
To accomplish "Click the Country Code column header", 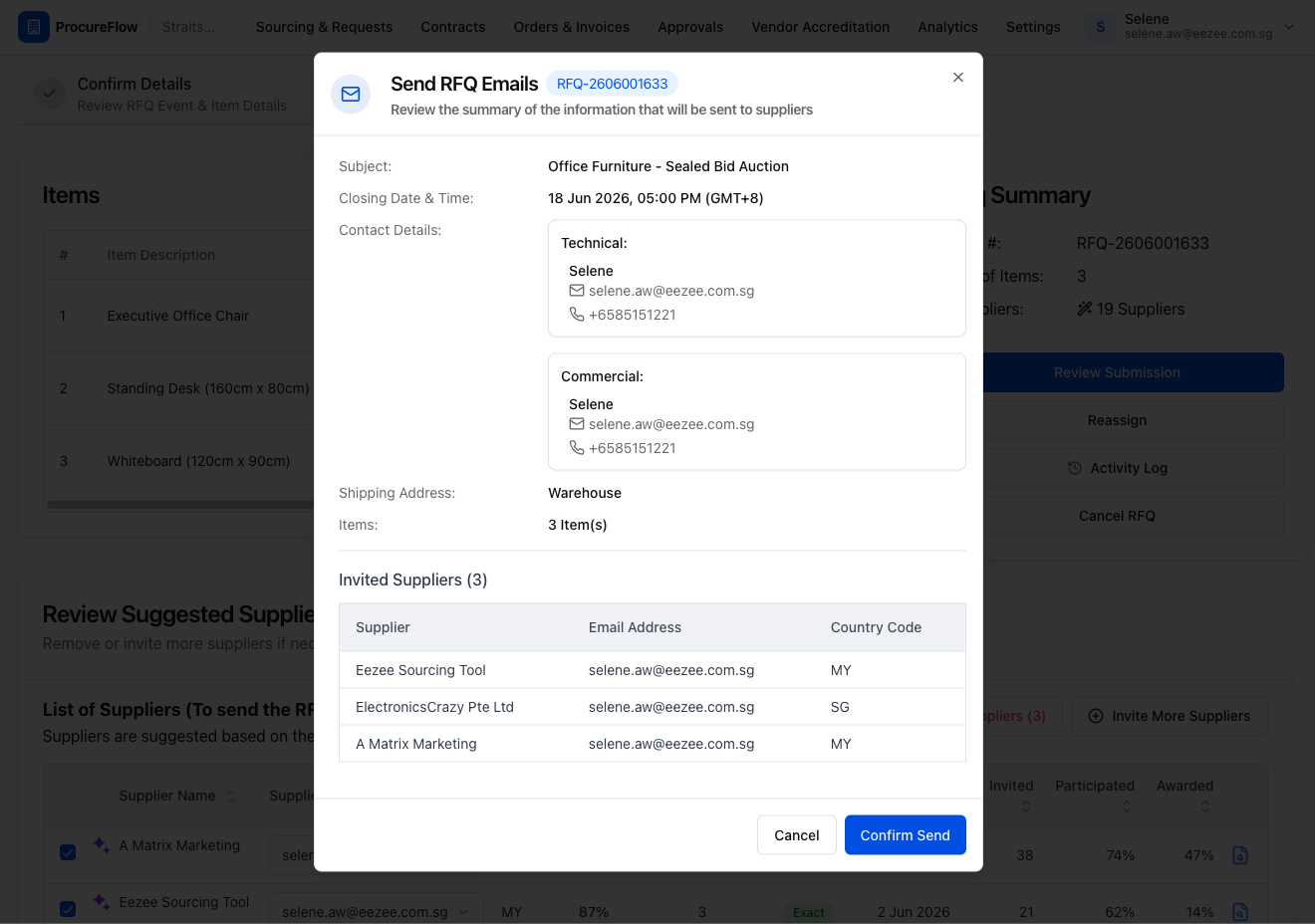I will pyautogui.click(x=876, y=627).
